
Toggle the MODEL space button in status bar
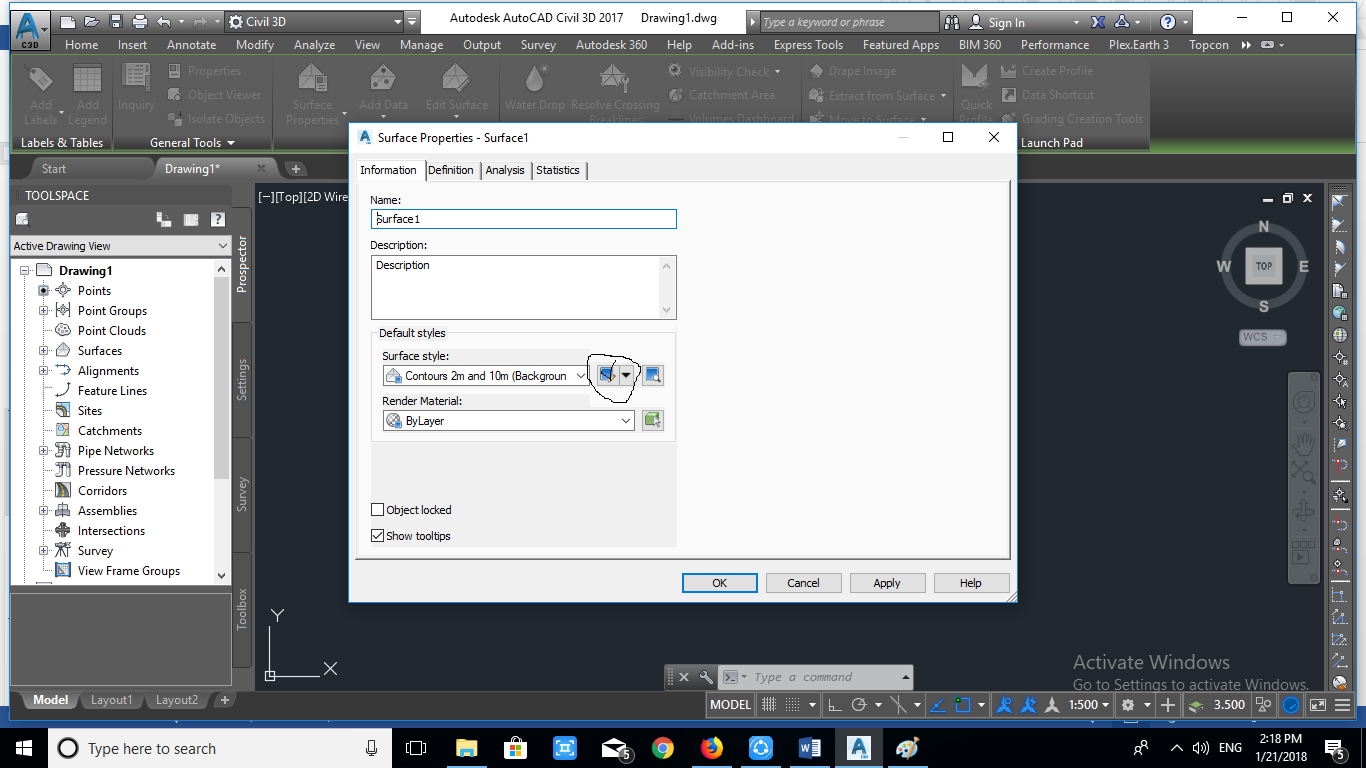pyautogui.click(x=730, y=705)
